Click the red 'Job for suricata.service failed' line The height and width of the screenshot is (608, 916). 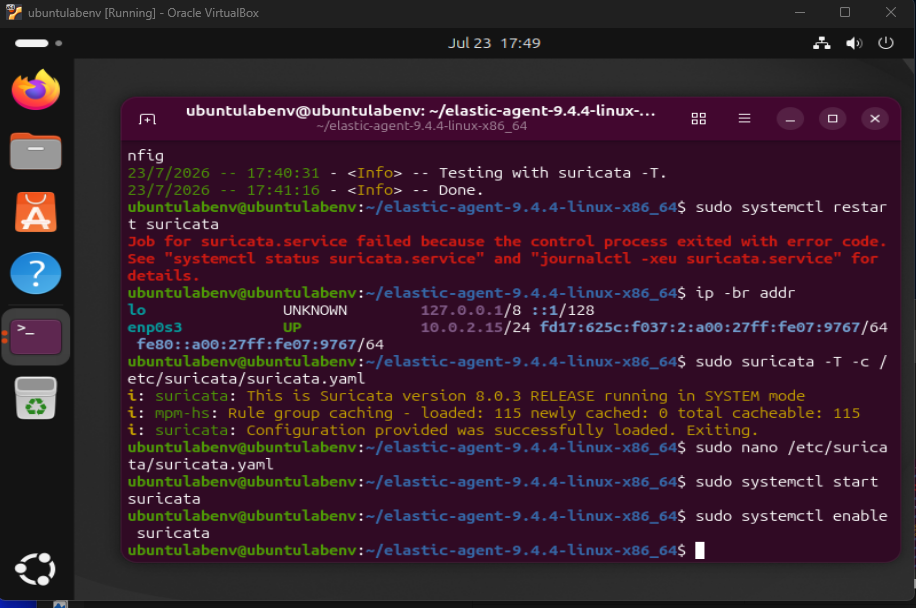(x=507, y=241)
